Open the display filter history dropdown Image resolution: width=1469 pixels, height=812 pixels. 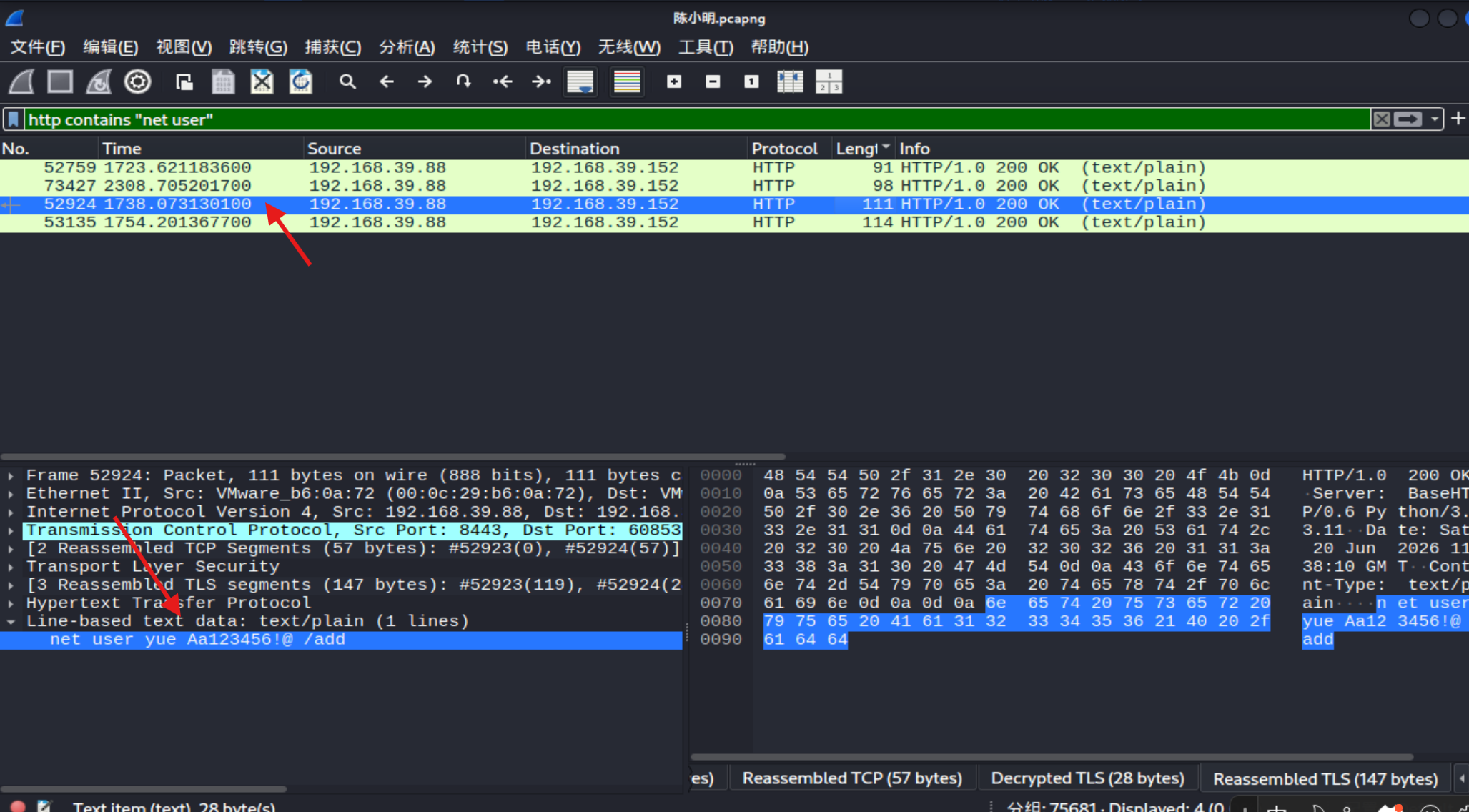(x=1434, y=119)
